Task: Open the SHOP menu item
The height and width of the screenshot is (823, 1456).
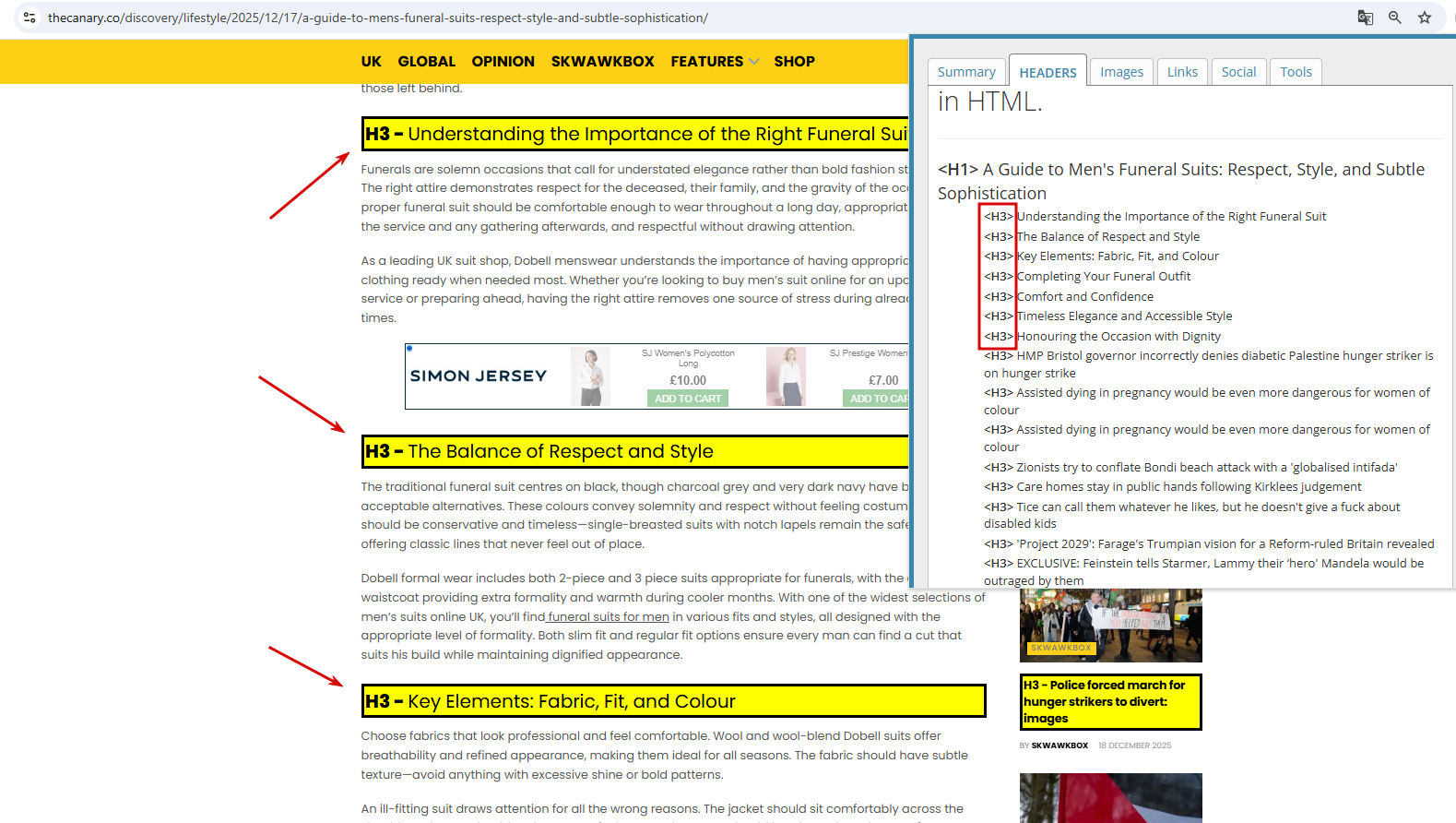Action: click(x=794, y=61)
